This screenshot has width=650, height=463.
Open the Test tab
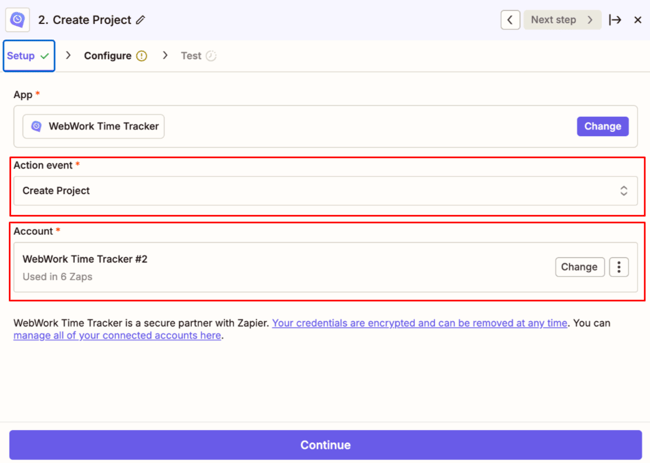198,56
